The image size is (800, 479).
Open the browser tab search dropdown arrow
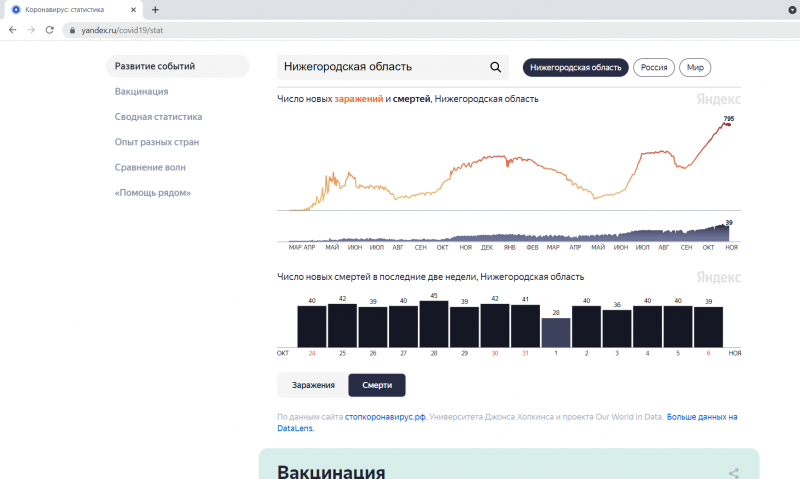click(792, 10)
